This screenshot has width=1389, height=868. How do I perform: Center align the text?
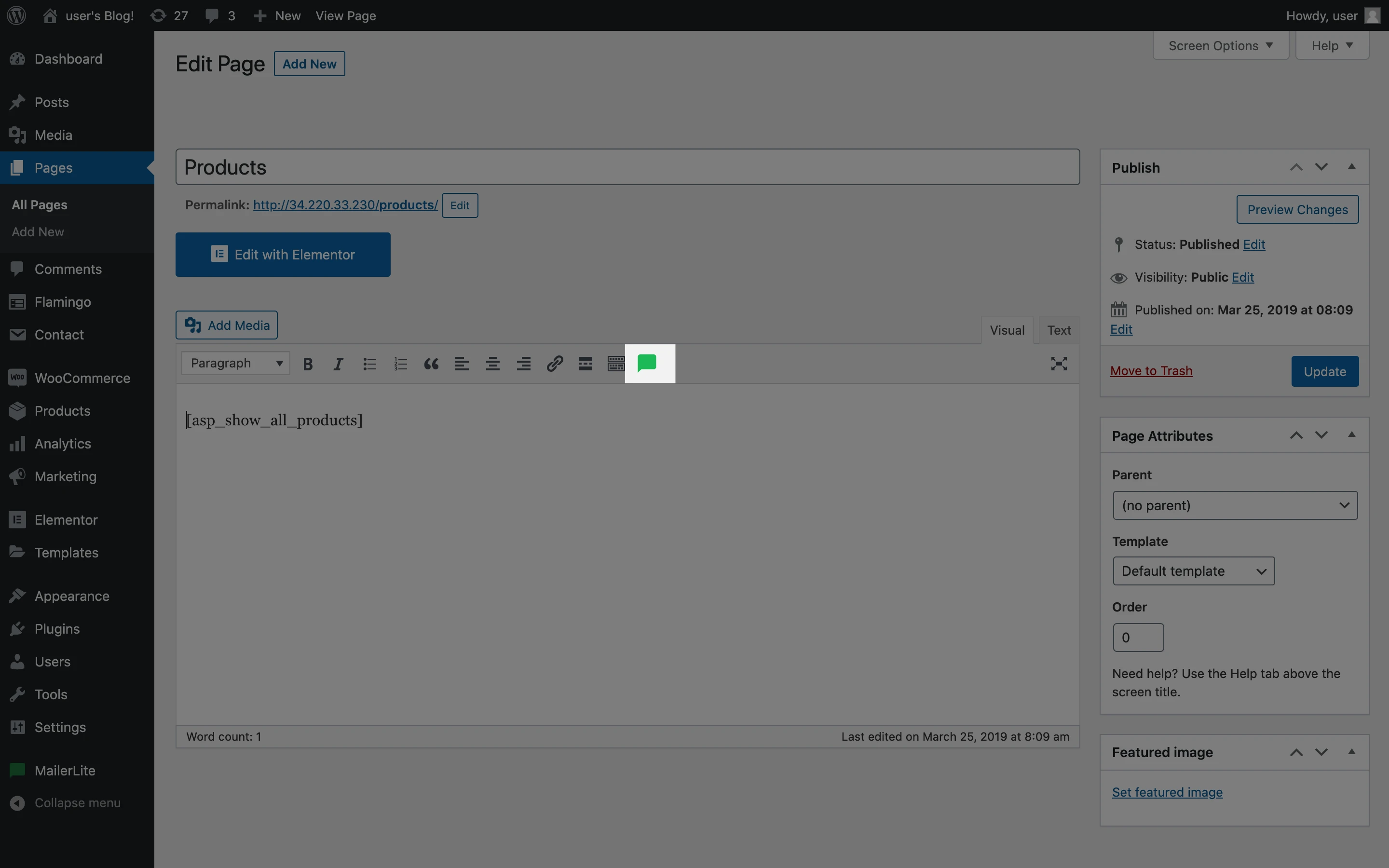[492, 364]
